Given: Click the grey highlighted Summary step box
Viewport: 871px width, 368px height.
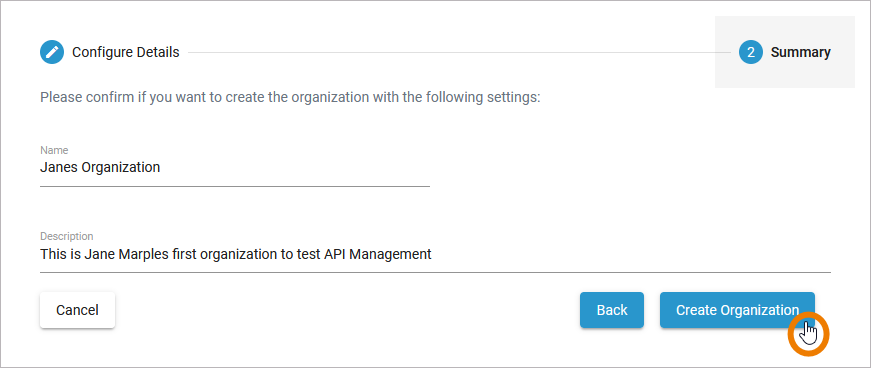Looking at the screenshot, I should point(784,52).
